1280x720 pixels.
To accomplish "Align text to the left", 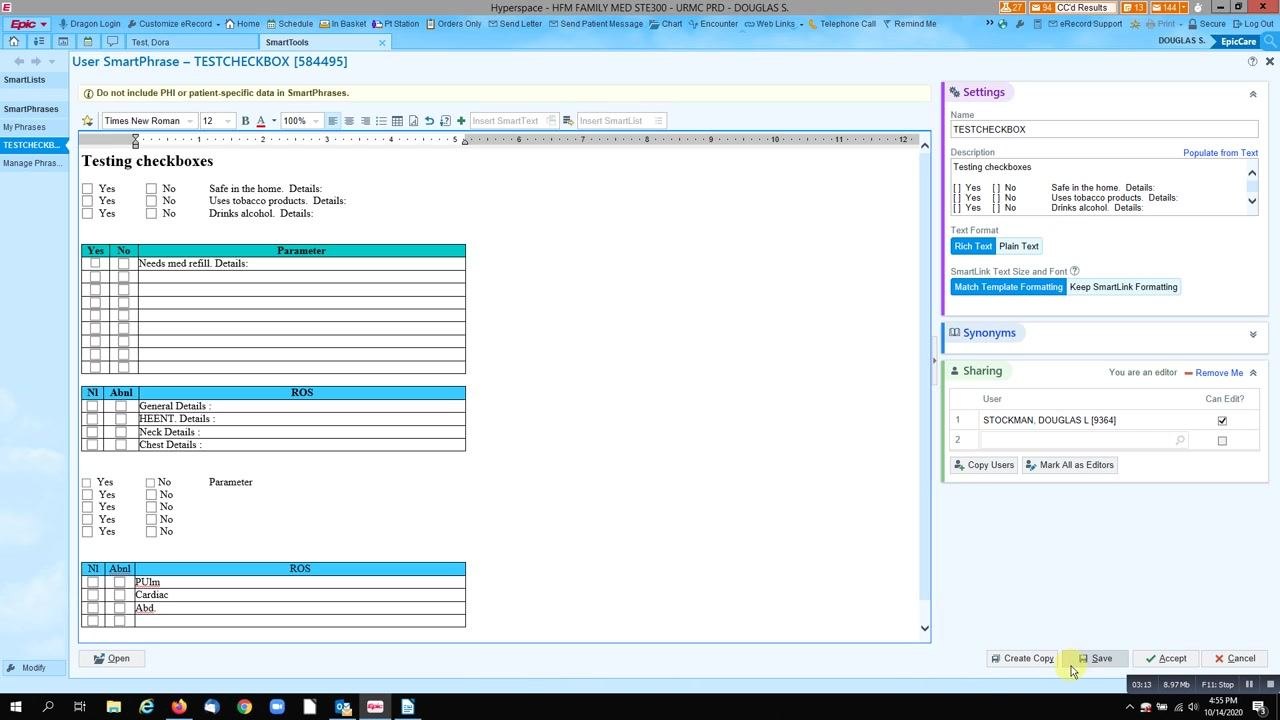I will click(333, 121).
